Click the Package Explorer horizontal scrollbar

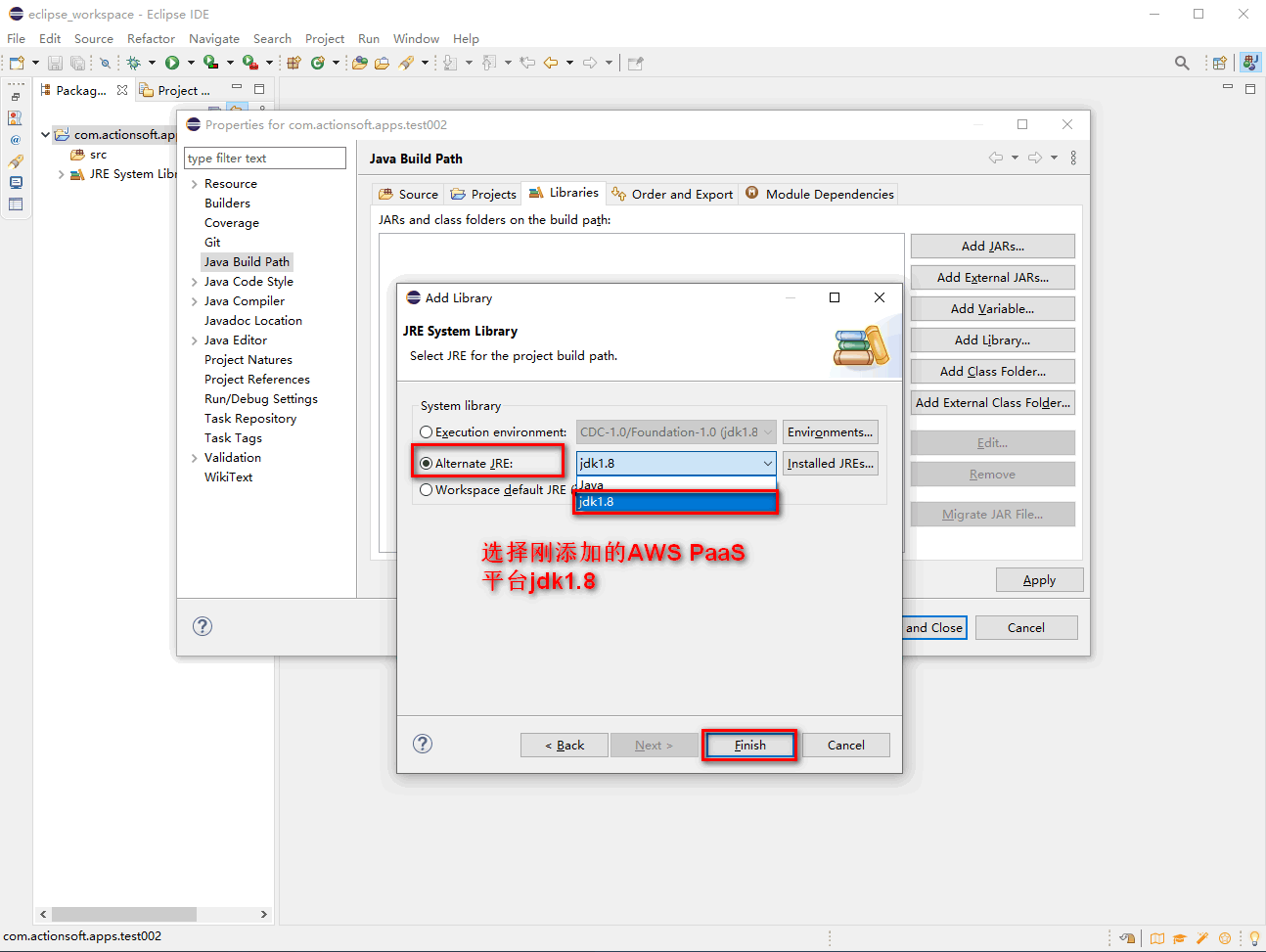124,914
